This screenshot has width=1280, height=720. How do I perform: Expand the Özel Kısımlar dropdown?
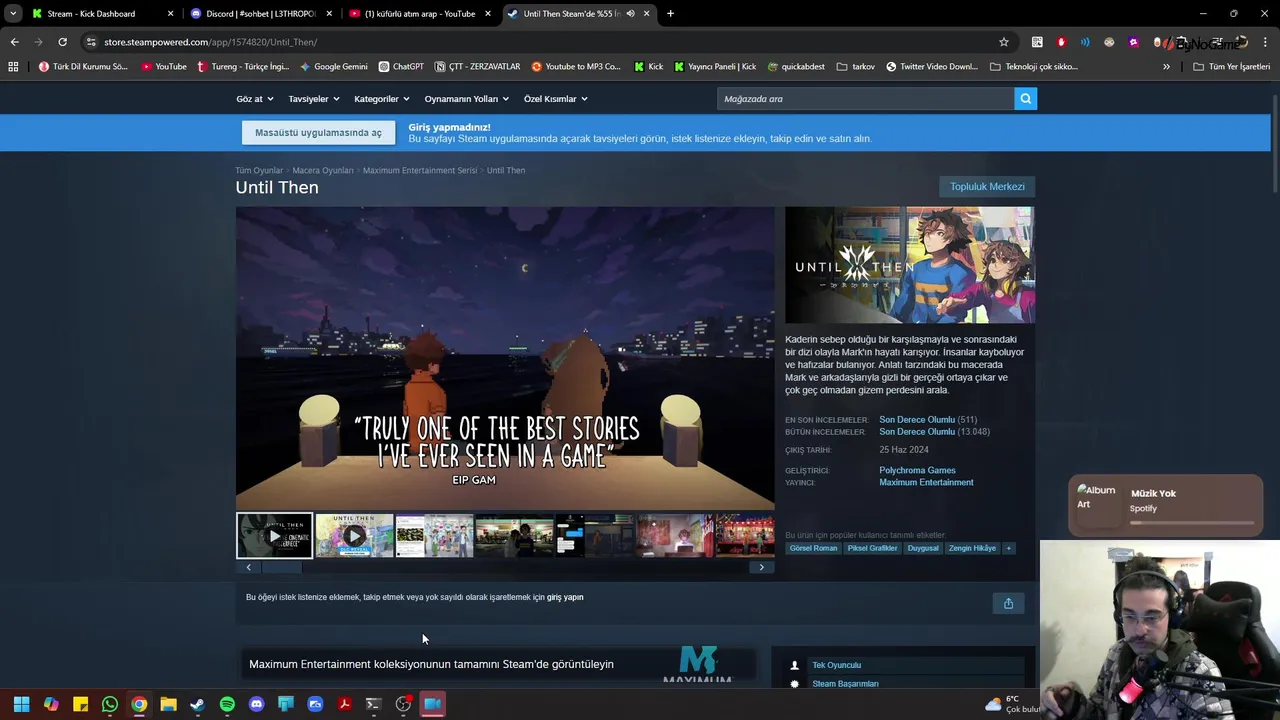coord(555,99)
